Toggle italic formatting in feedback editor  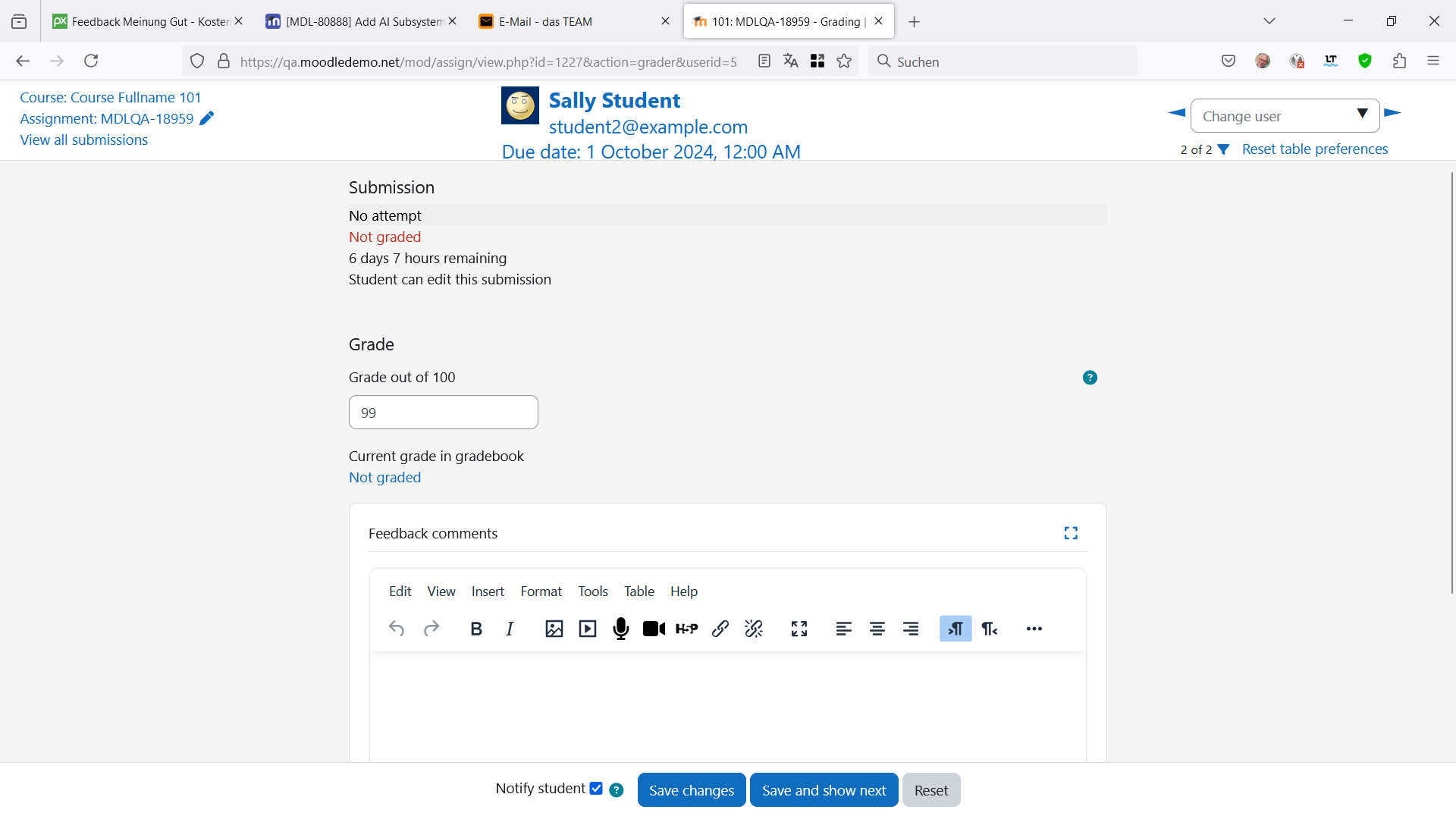coord(510,629)
